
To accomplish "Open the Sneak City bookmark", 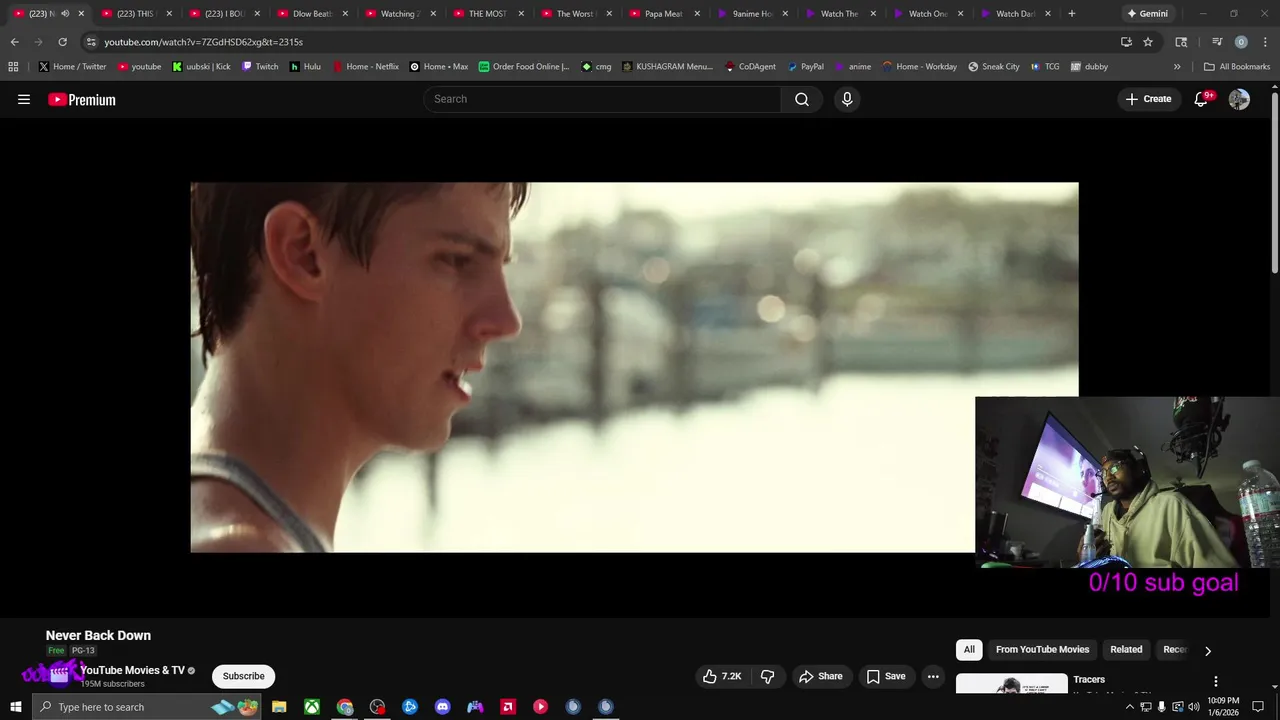I will pos(994,67).
